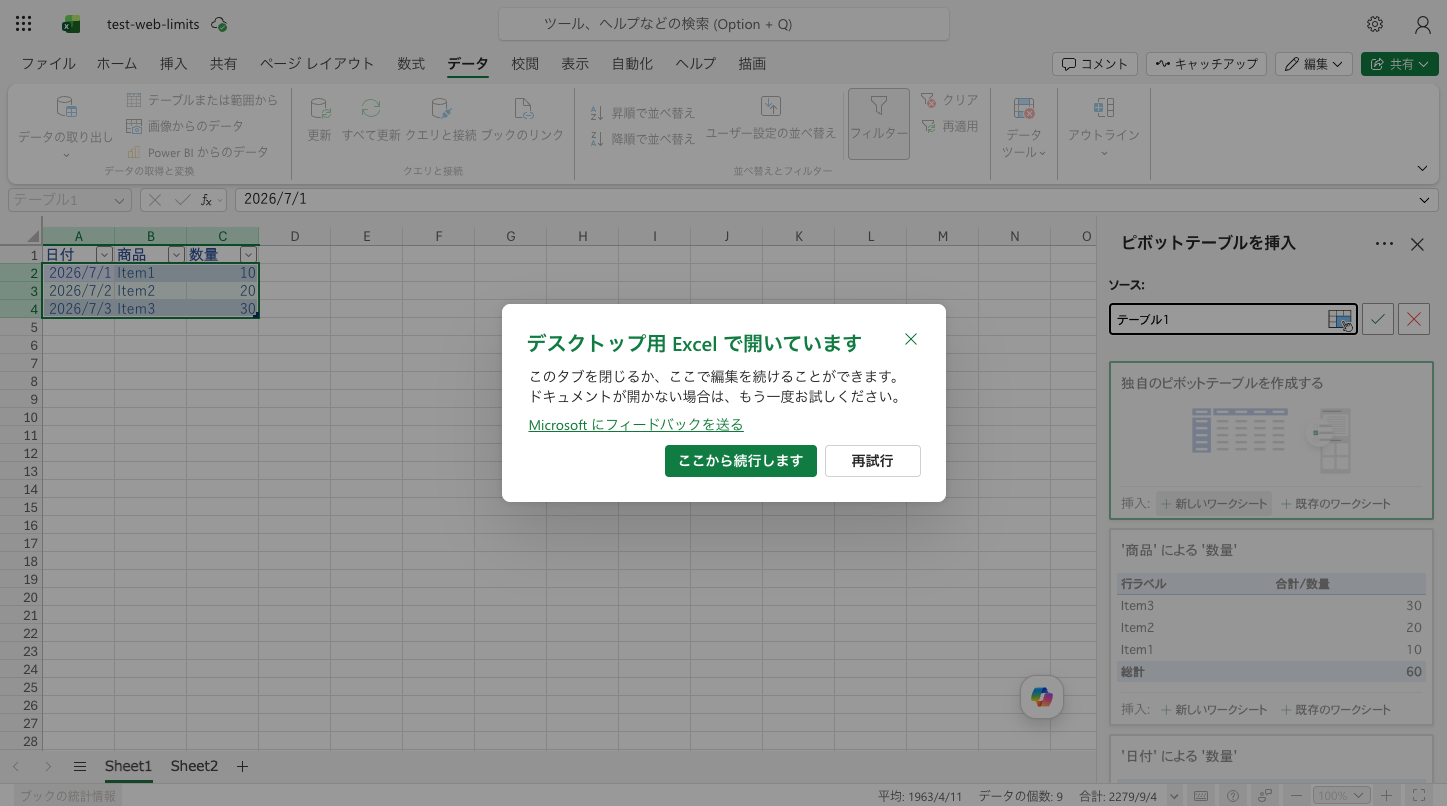Click ユーザー設定の並べ替え icon
Viewport: 1447px width, 806px height.
point(771,106)
